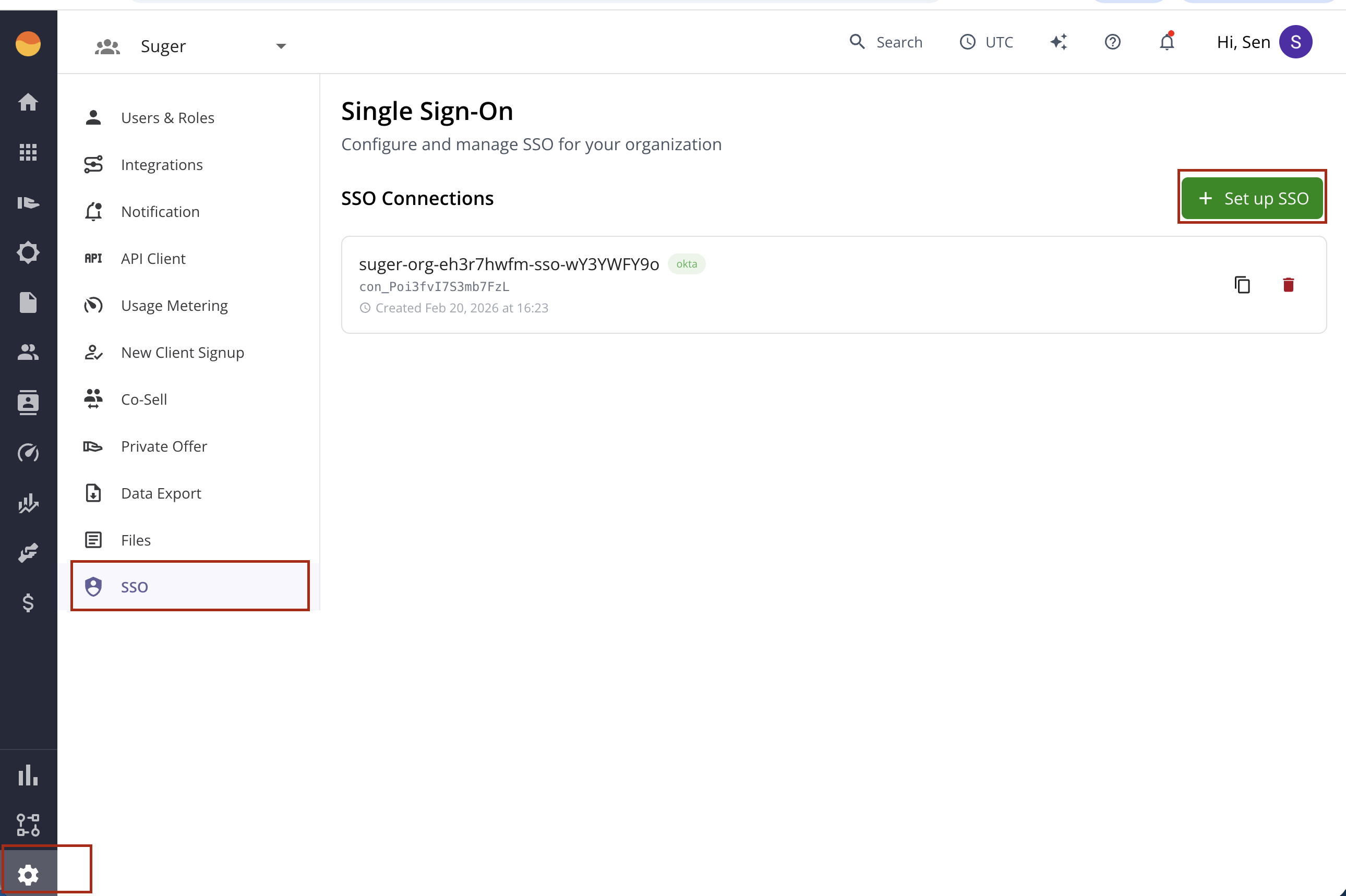This screenshot has height=896, width=1346.
Task: Click the Set up SSO button
Action: click(x=1252, y=198)
